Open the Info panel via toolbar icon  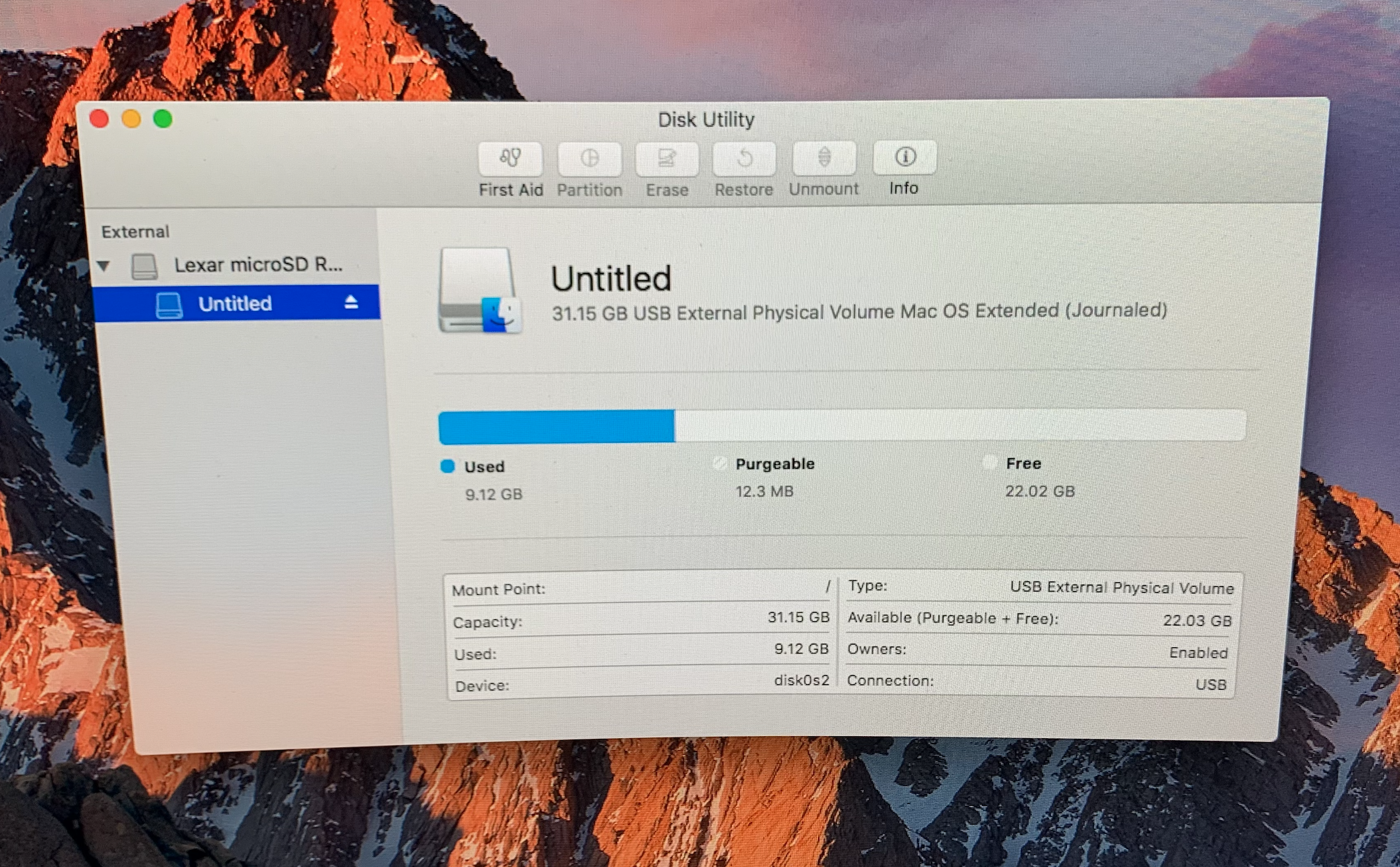click(904, 157)
